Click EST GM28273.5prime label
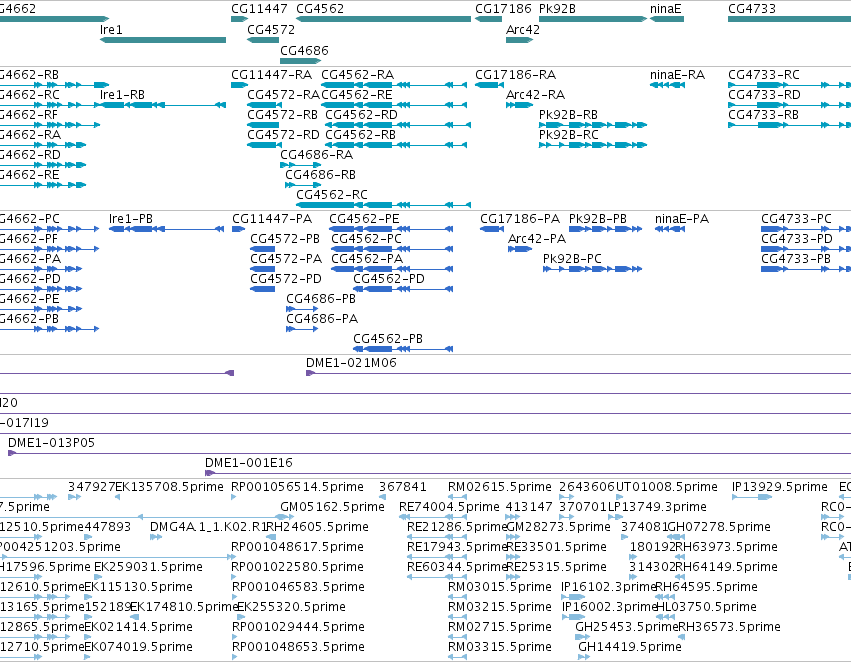This screenshot has width=851, height=662. (x=558, y=527)
